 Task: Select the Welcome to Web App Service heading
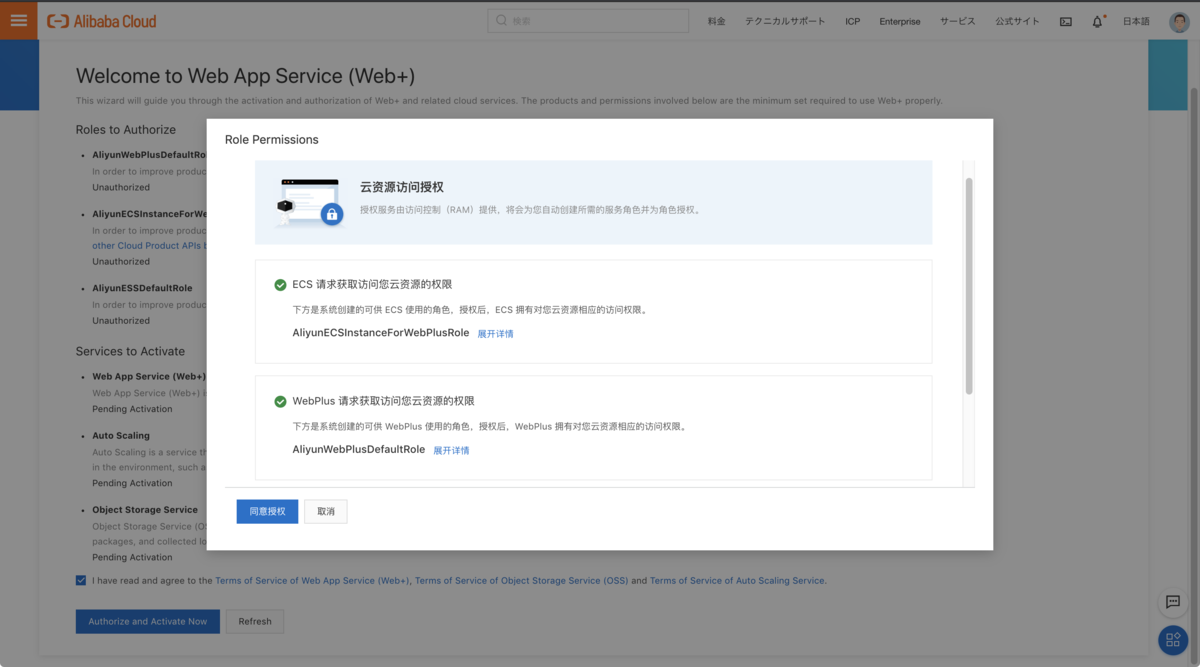[x=245, y=76]
